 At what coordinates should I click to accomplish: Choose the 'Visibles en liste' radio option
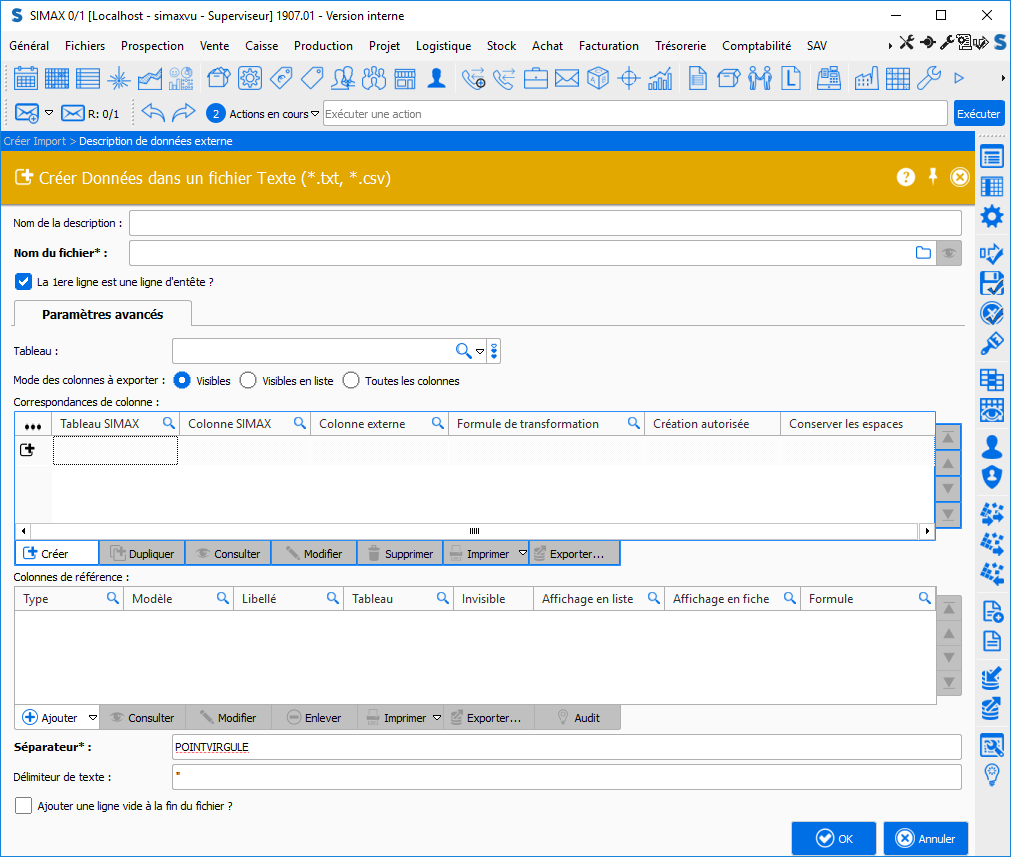(x=248, y=381)
